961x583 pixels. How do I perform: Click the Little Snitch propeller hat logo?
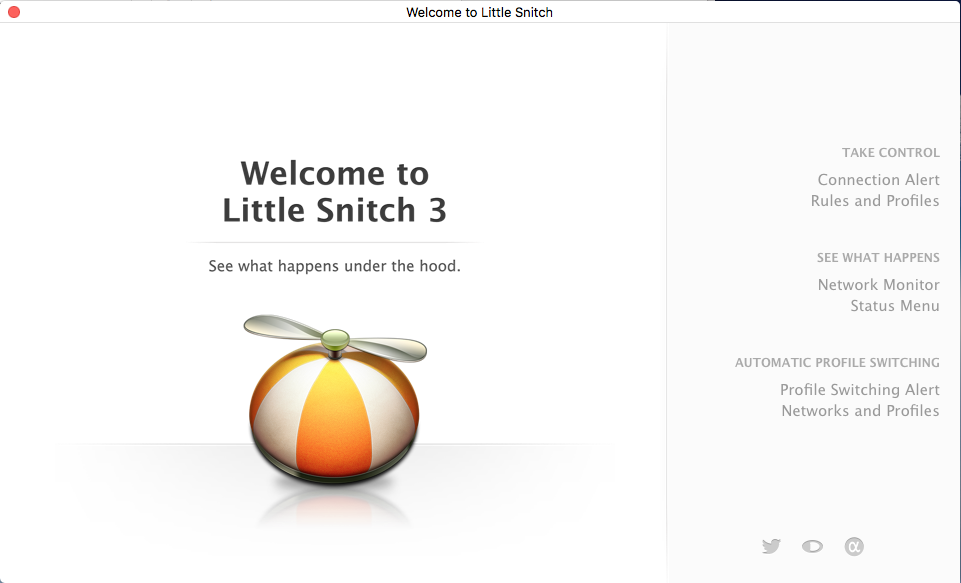(x=334, y=410)
